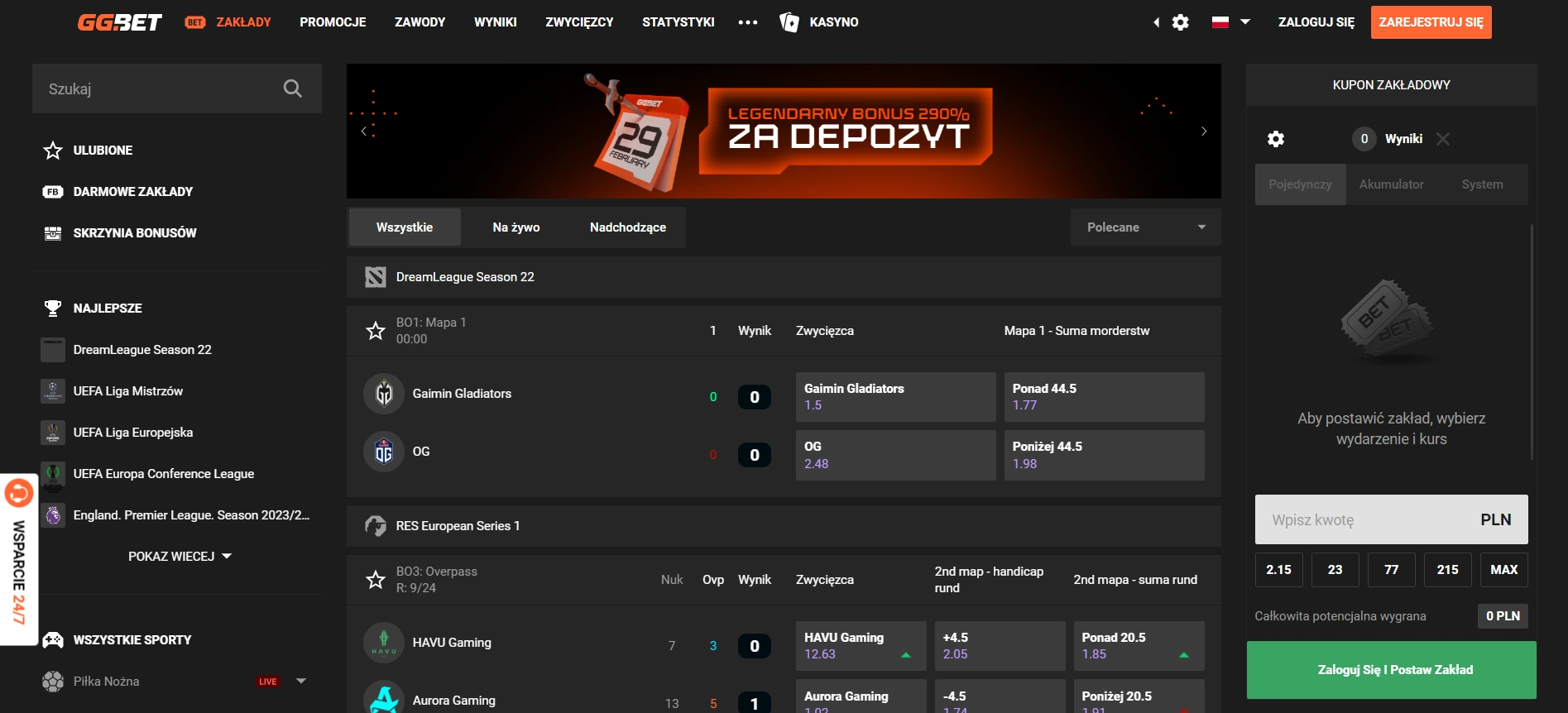Click the Dota icon beside DreamLeague header
1568x713 pixels.
click(376, 277)
